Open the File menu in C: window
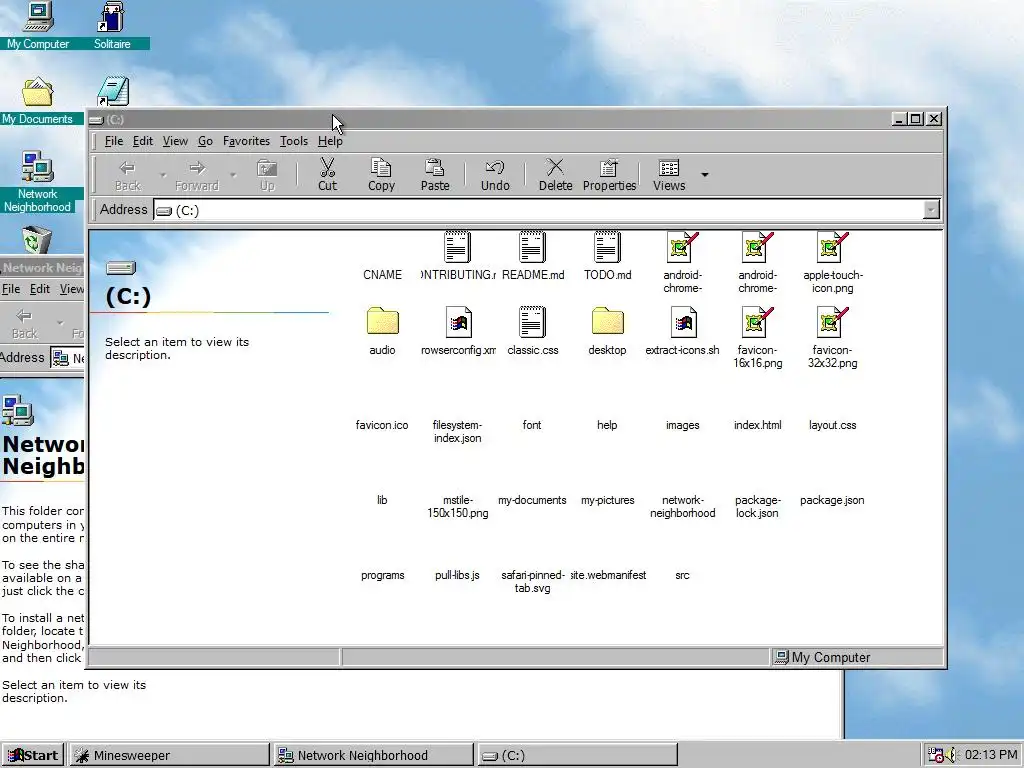The height and width of the screenshot is (768, 1024). 114,141
